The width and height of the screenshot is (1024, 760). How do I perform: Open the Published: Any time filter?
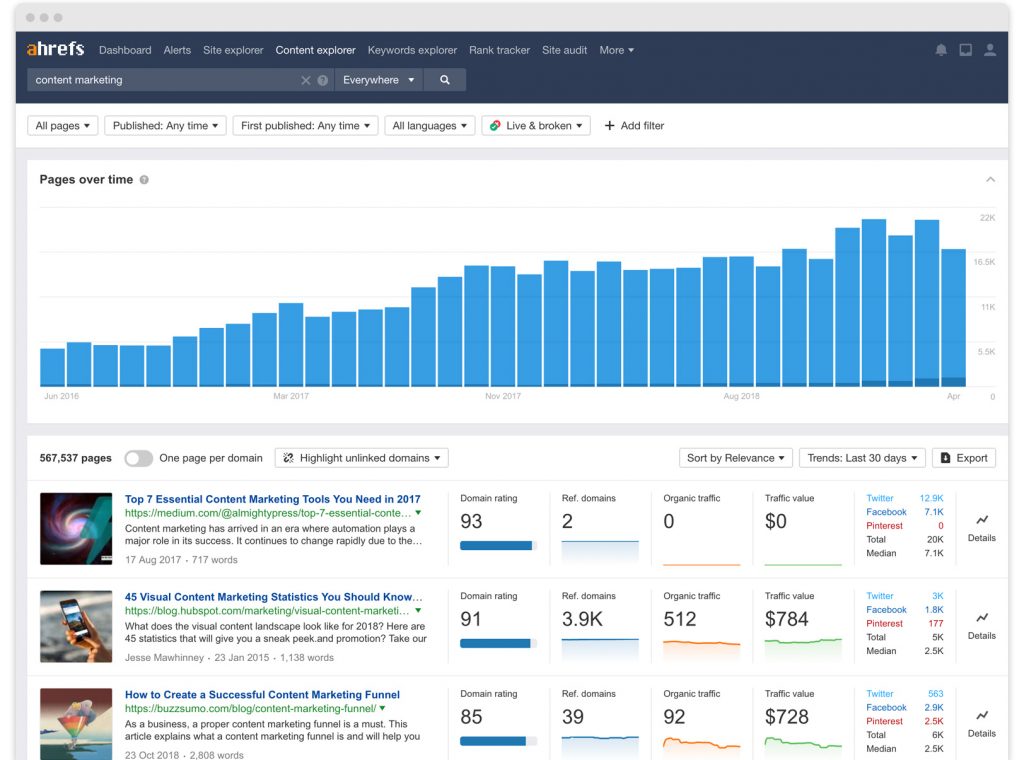tap(165, 125)
